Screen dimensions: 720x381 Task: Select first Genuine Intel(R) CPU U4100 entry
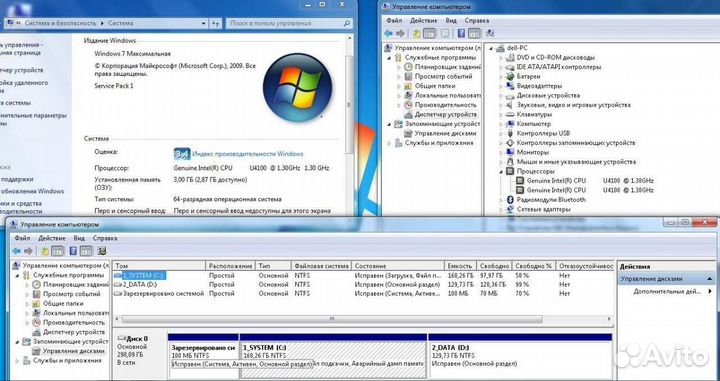point(590,180)
